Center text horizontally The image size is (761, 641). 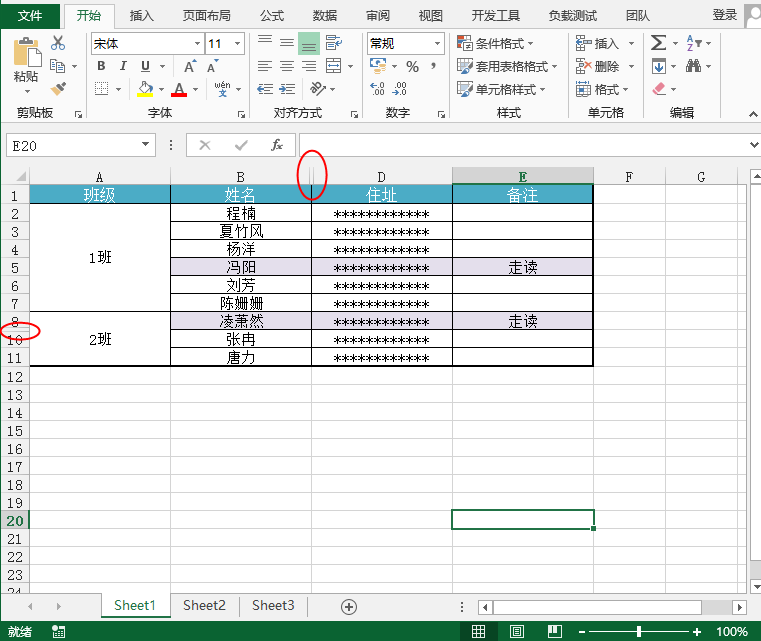coord(287,66)
